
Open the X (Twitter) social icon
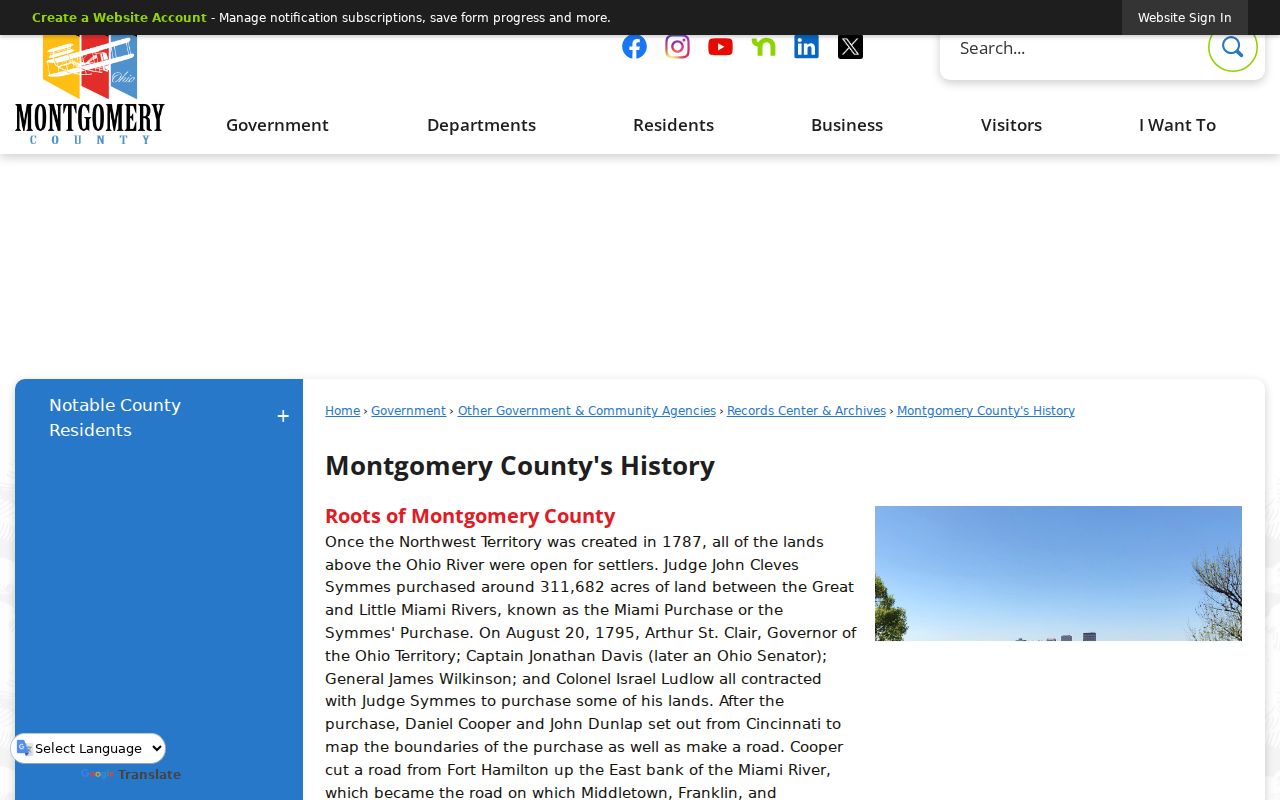[x=850, y=47]
